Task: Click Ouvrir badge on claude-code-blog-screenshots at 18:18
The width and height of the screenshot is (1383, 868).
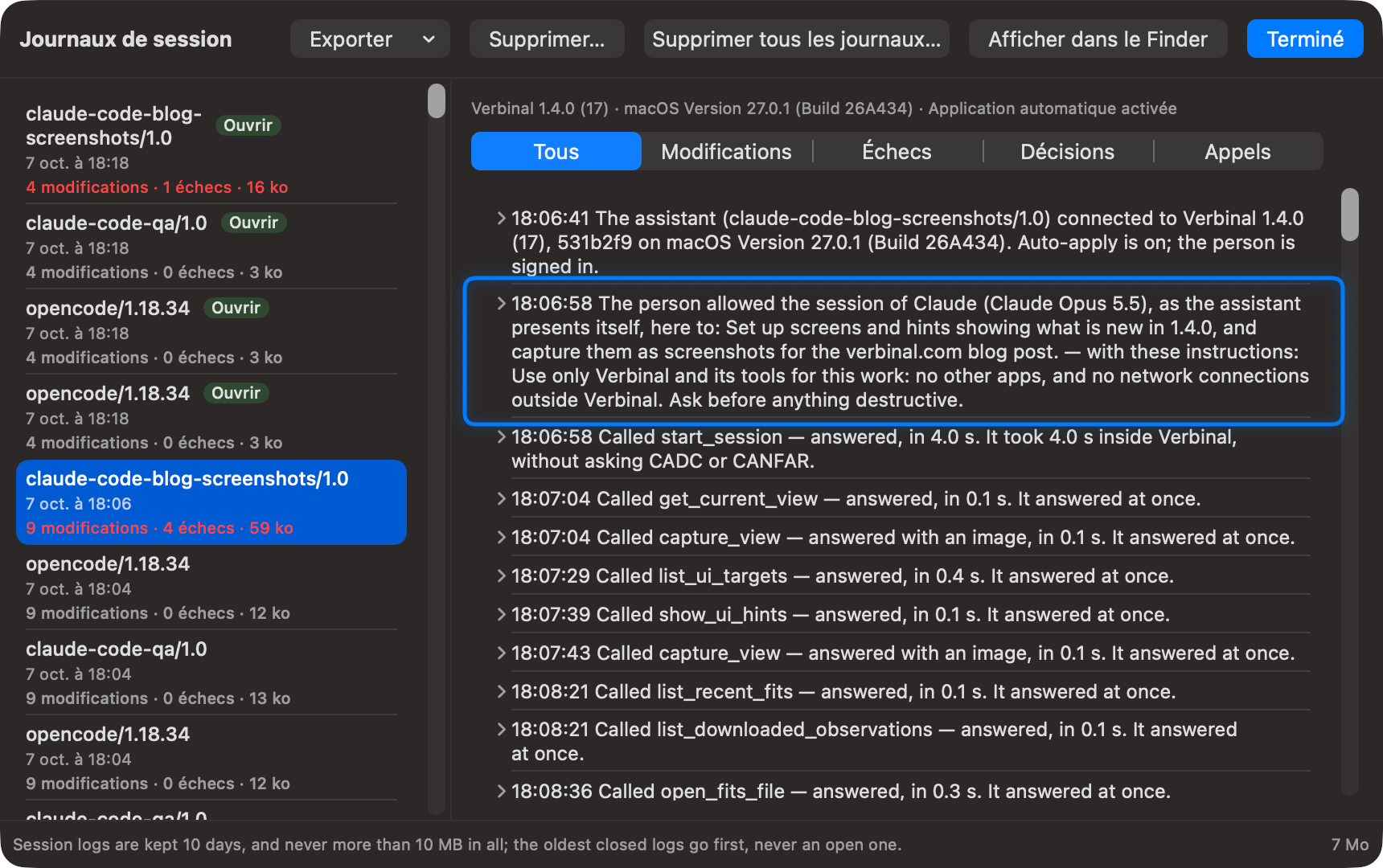Action: coord(248,125)
